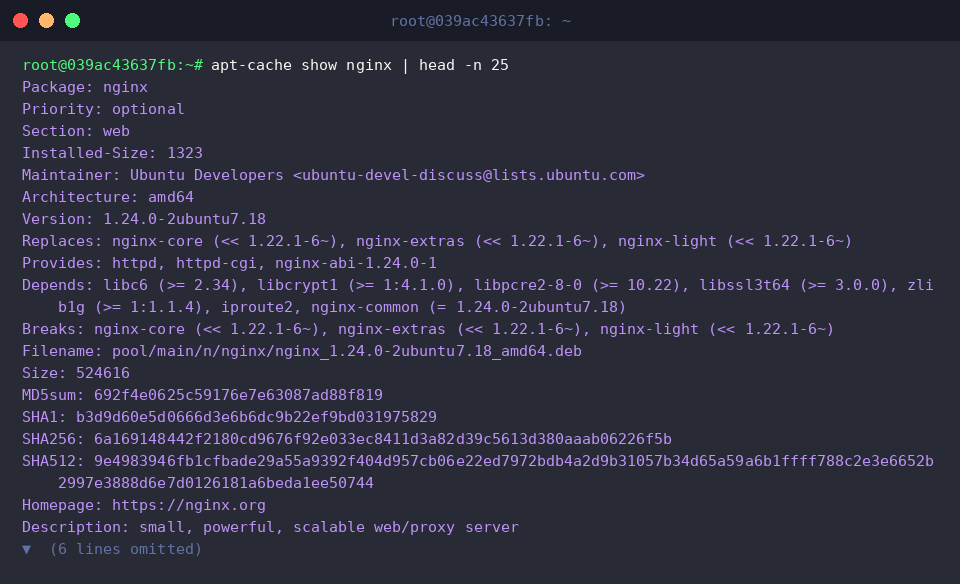Click the red close window button
This screenshot has height=584, width=960.
(x=20, y=21)
